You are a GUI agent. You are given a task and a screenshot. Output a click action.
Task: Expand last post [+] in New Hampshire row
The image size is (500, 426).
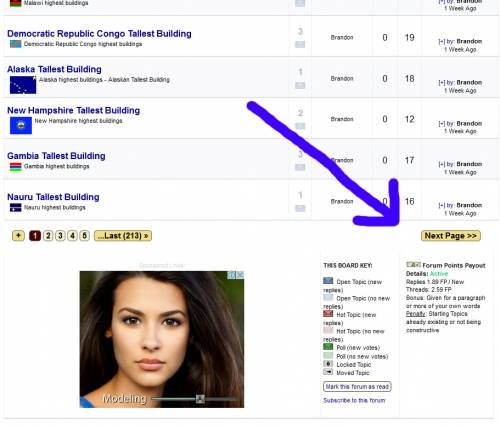[x=441, y=124]
